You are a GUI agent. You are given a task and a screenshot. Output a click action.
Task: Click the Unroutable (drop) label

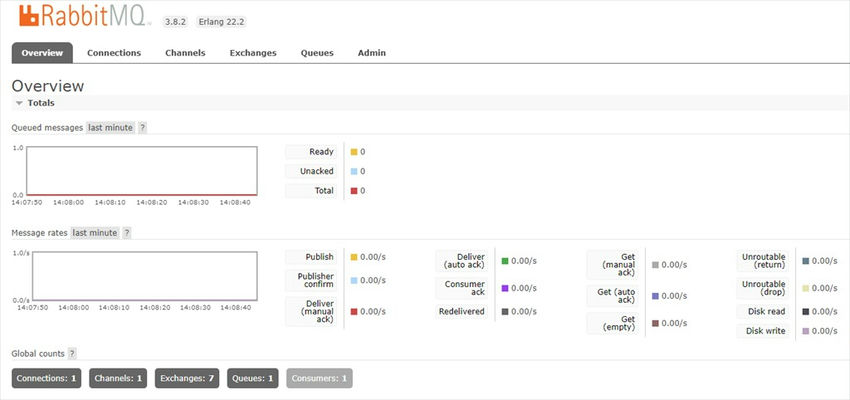point(762,288)
